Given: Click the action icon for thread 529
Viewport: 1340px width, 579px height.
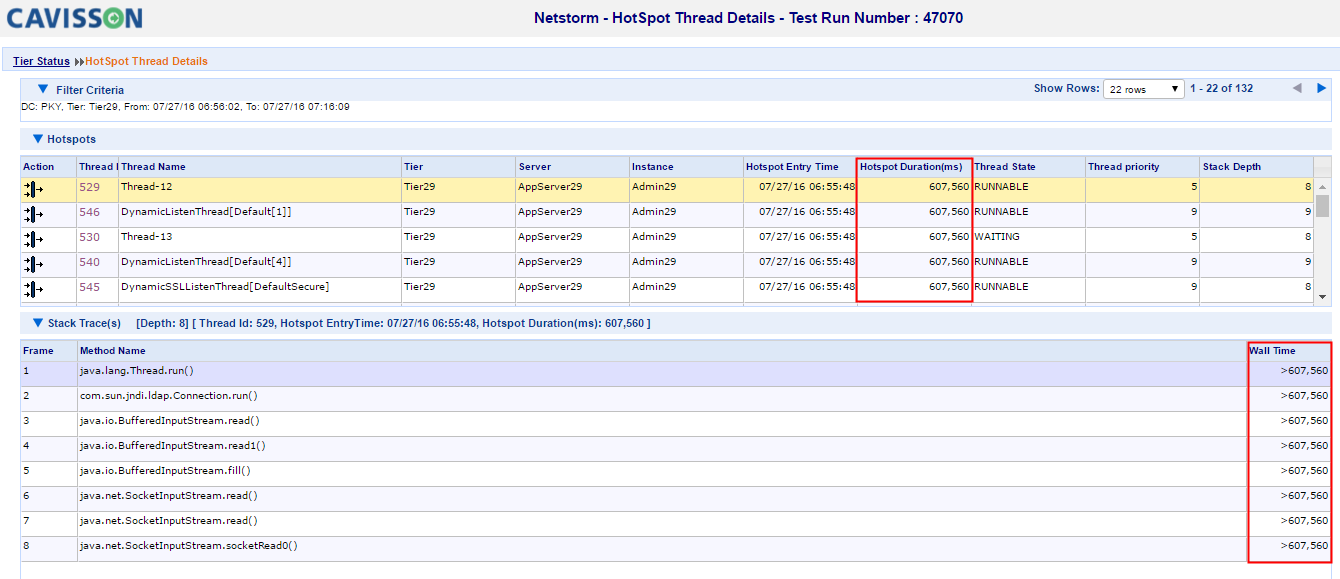Looking at the screenshot, I should pos(33,189).
